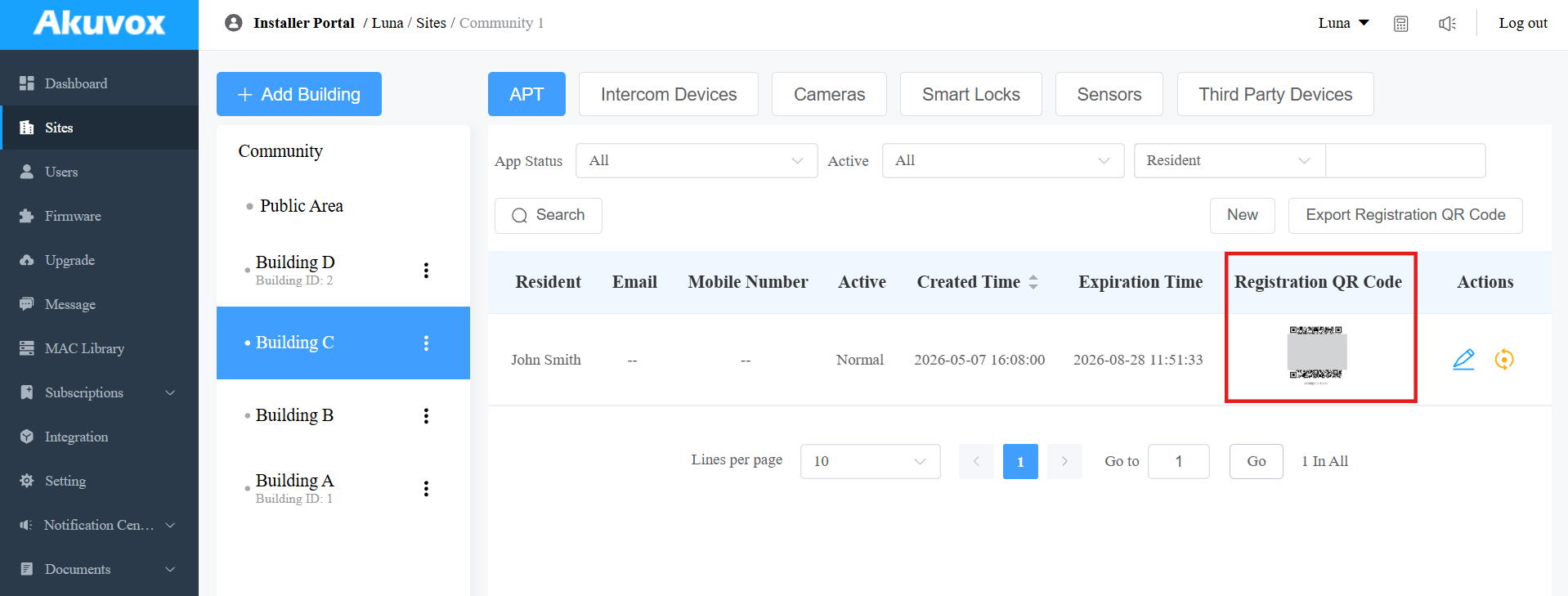Click the orange reset icon for John Smith

tap(1504, 360)
